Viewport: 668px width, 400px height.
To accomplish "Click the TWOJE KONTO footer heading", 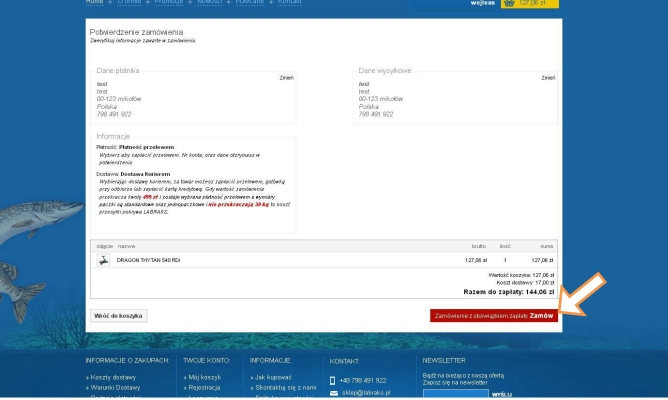I will click(x=207, y=361).
